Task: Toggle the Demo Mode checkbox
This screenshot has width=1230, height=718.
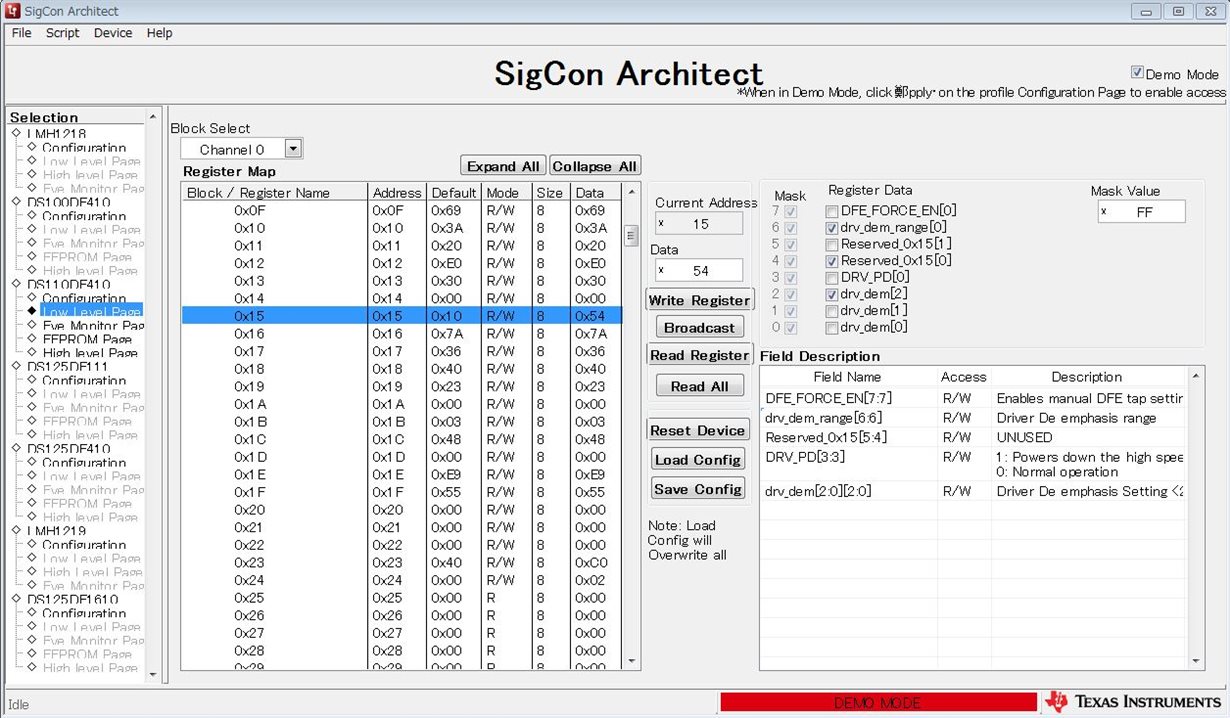Action: (1137, 73)
